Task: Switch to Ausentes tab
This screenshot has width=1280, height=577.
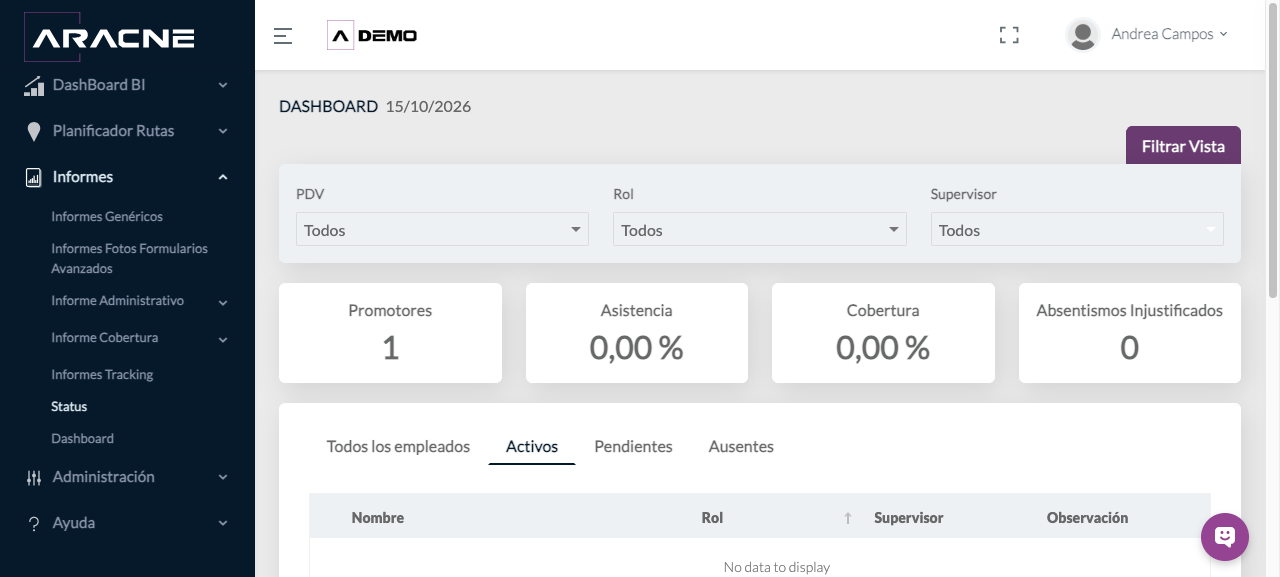Action: pos(741,446)
